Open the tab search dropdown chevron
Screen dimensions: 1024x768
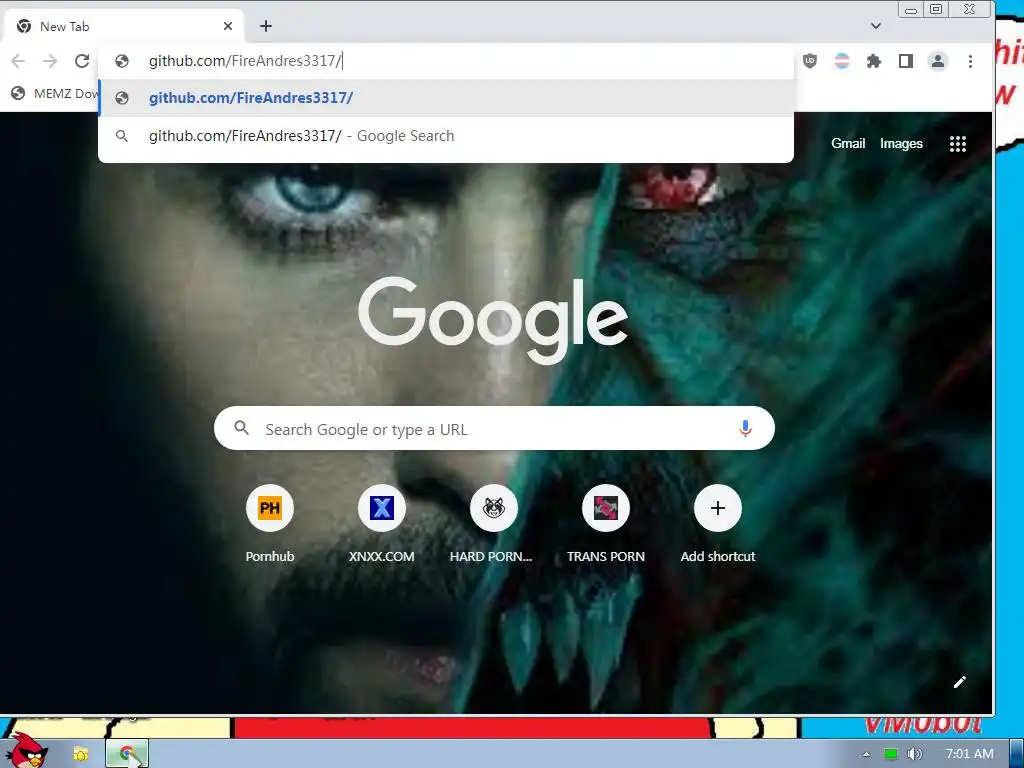[x=876, y=26]
